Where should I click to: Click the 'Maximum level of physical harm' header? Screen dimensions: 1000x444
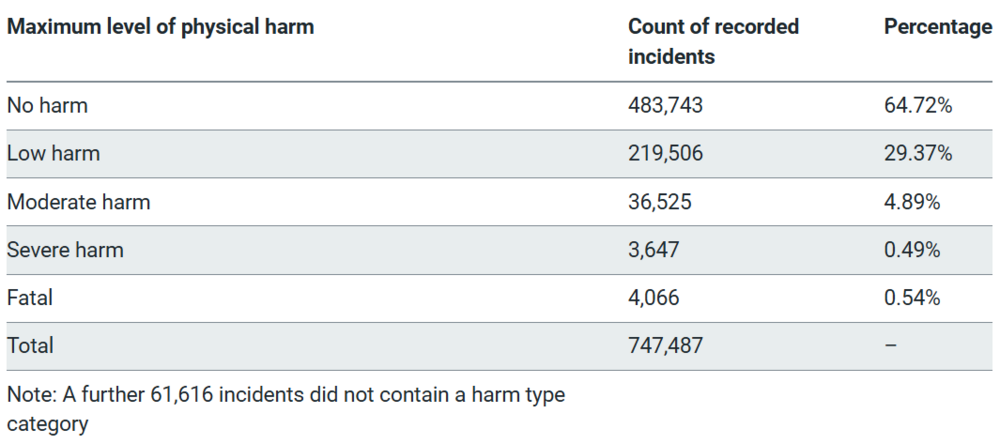161,27
